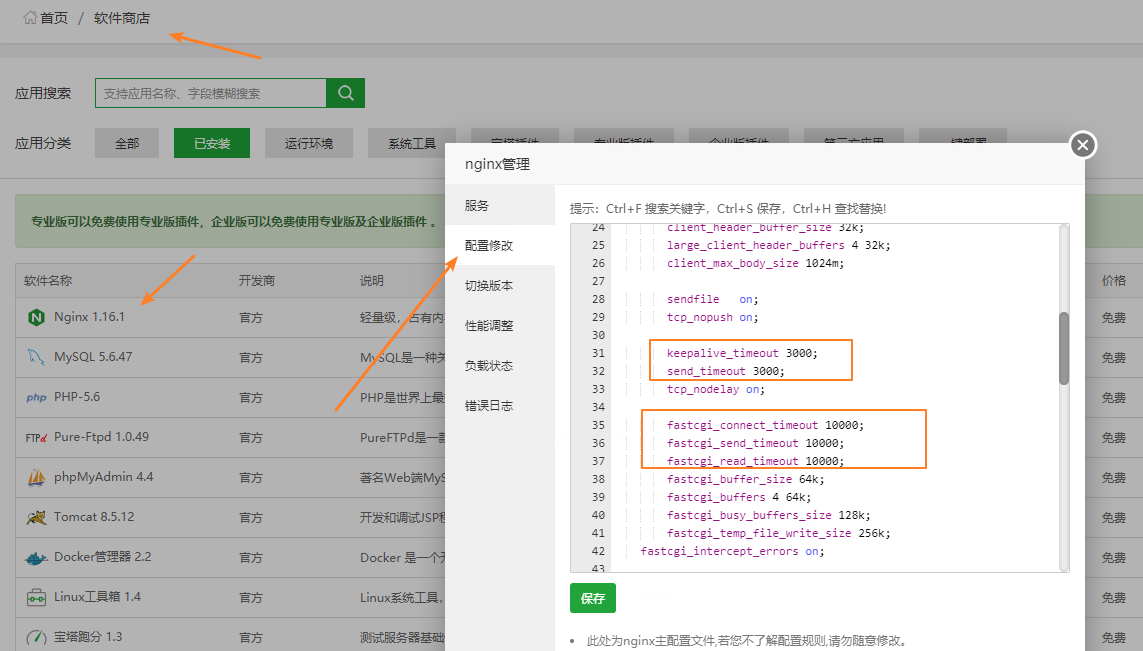Select the 负载状态 tab
Screen dimensions: 1143x651
(x=489, y=365)
